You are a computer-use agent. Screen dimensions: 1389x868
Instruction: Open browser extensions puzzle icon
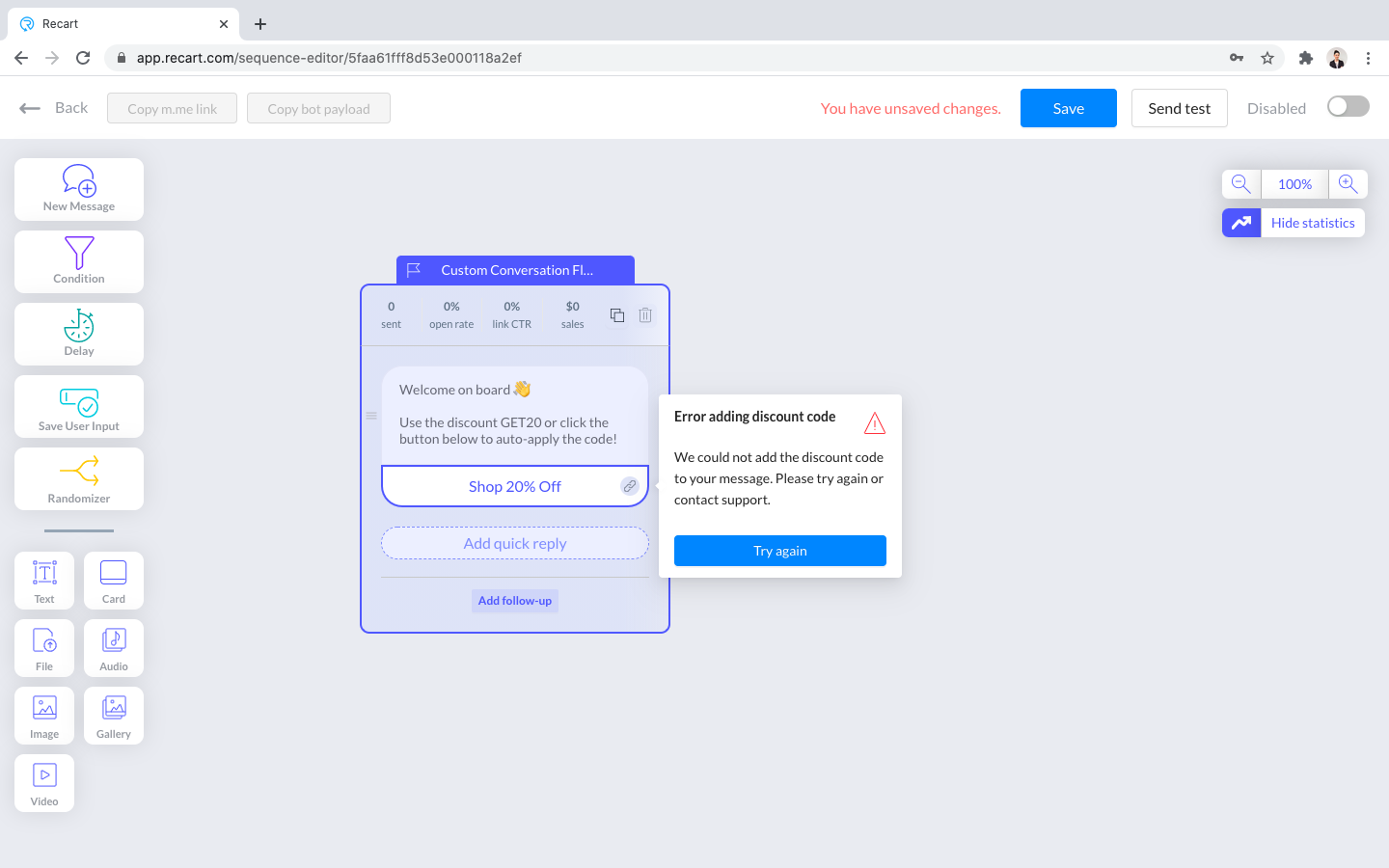(1306, 58)
